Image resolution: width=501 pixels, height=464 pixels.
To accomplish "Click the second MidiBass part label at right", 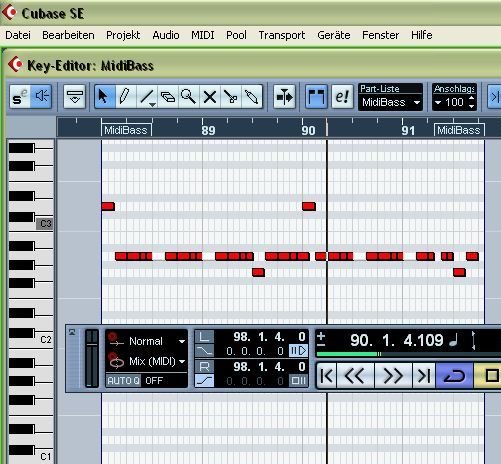I will pos(459,130).
